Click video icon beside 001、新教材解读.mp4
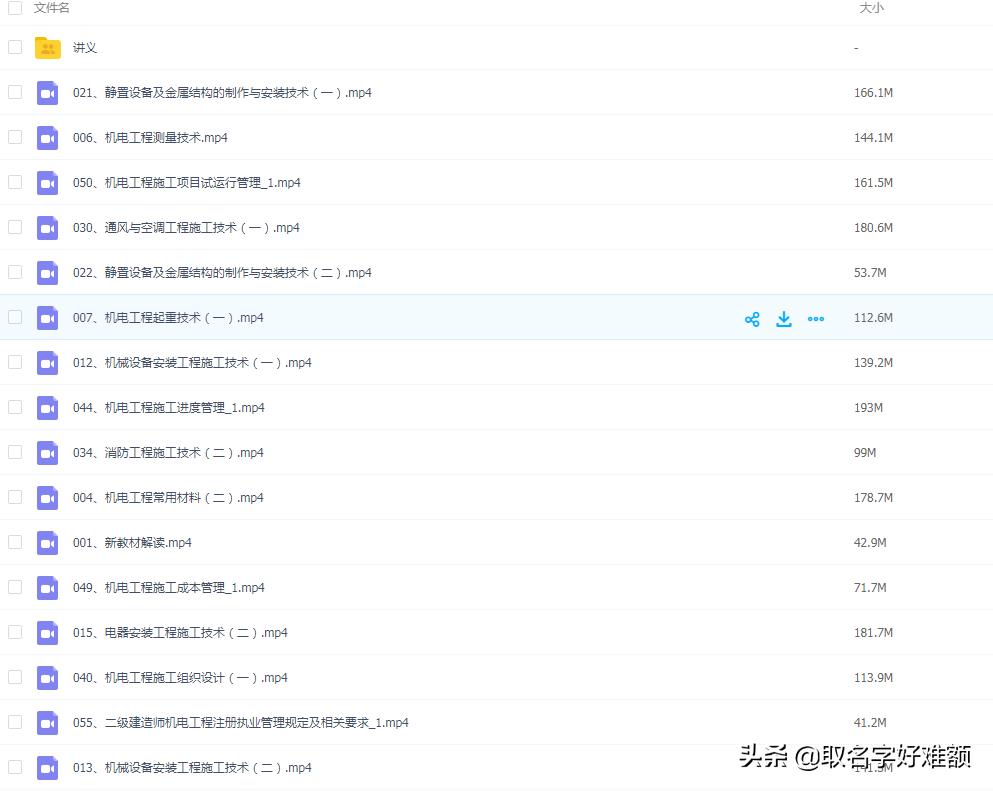 coord(47,542)
